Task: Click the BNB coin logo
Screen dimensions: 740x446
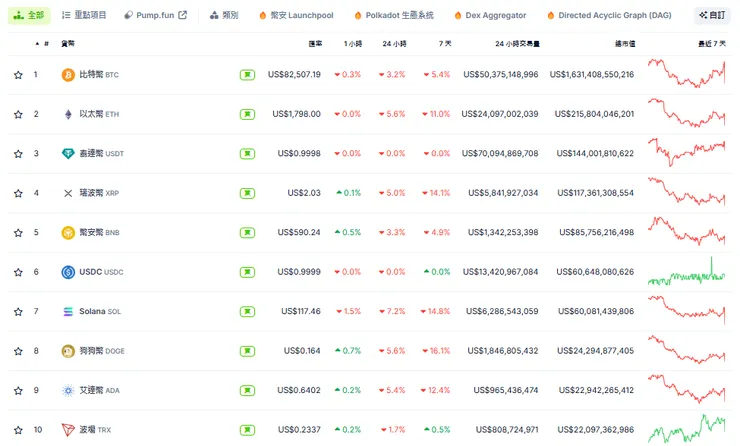Action: click(68, 233)
